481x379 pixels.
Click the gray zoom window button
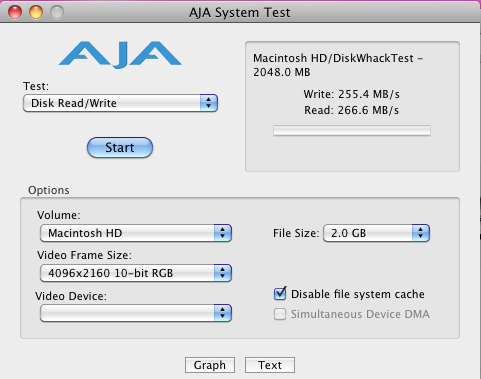tap(57, 12)
